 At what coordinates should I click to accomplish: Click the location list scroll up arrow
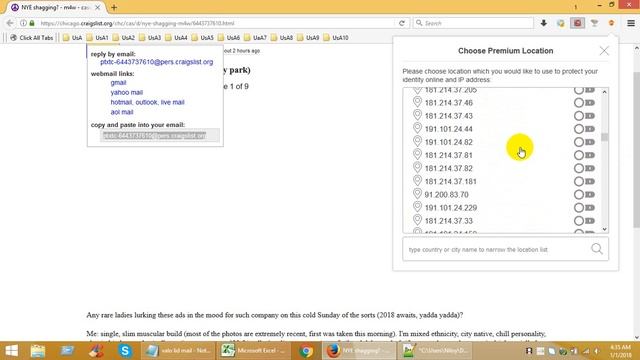(x=604, y=92)
